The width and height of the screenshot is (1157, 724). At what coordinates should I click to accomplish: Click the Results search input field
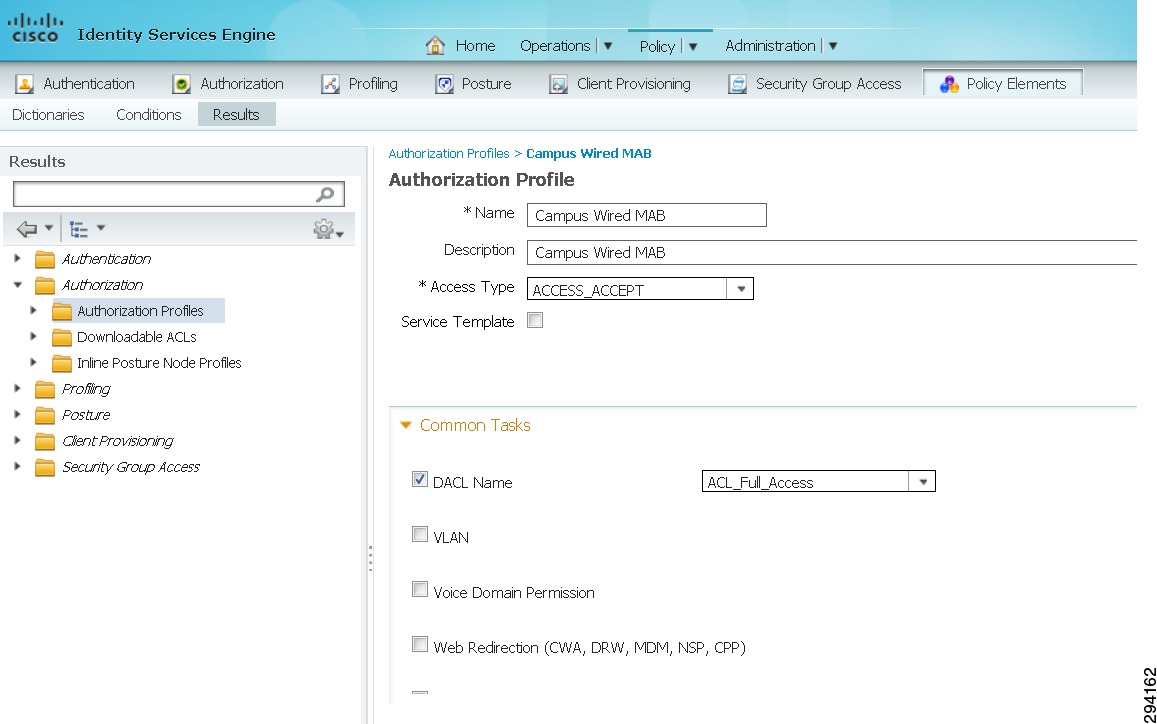pos(179,194)
